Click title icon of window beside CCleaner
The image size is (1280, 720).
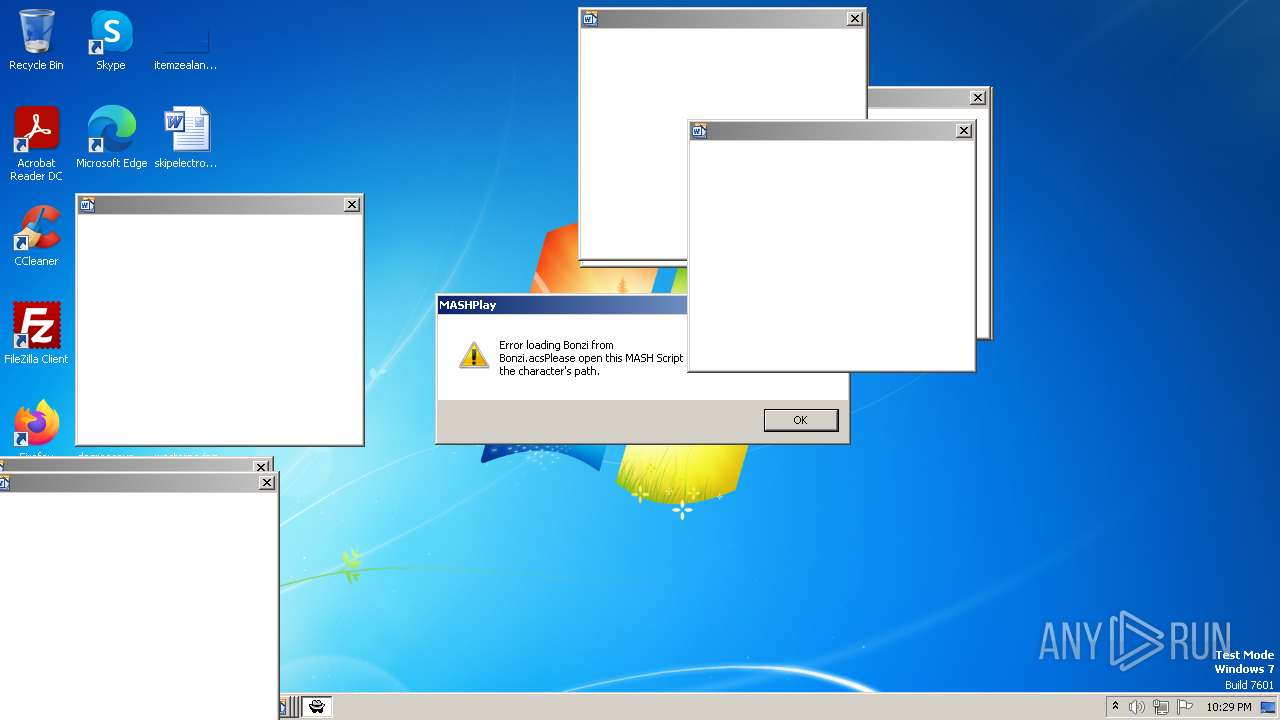[x=87, y=205]
